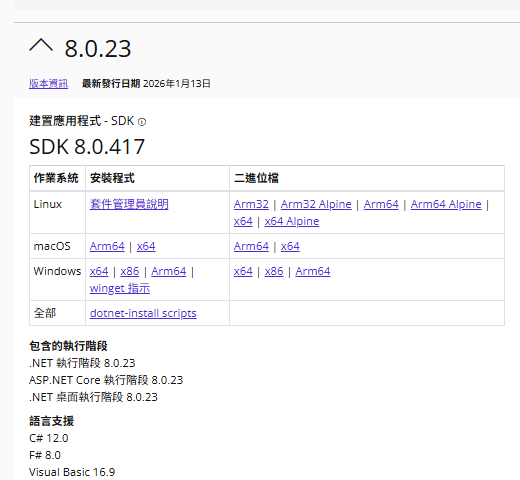The height and width of the screenshot is (480, 520).
Task: Click the Windows row label
Action: click(x=57, y=271)
